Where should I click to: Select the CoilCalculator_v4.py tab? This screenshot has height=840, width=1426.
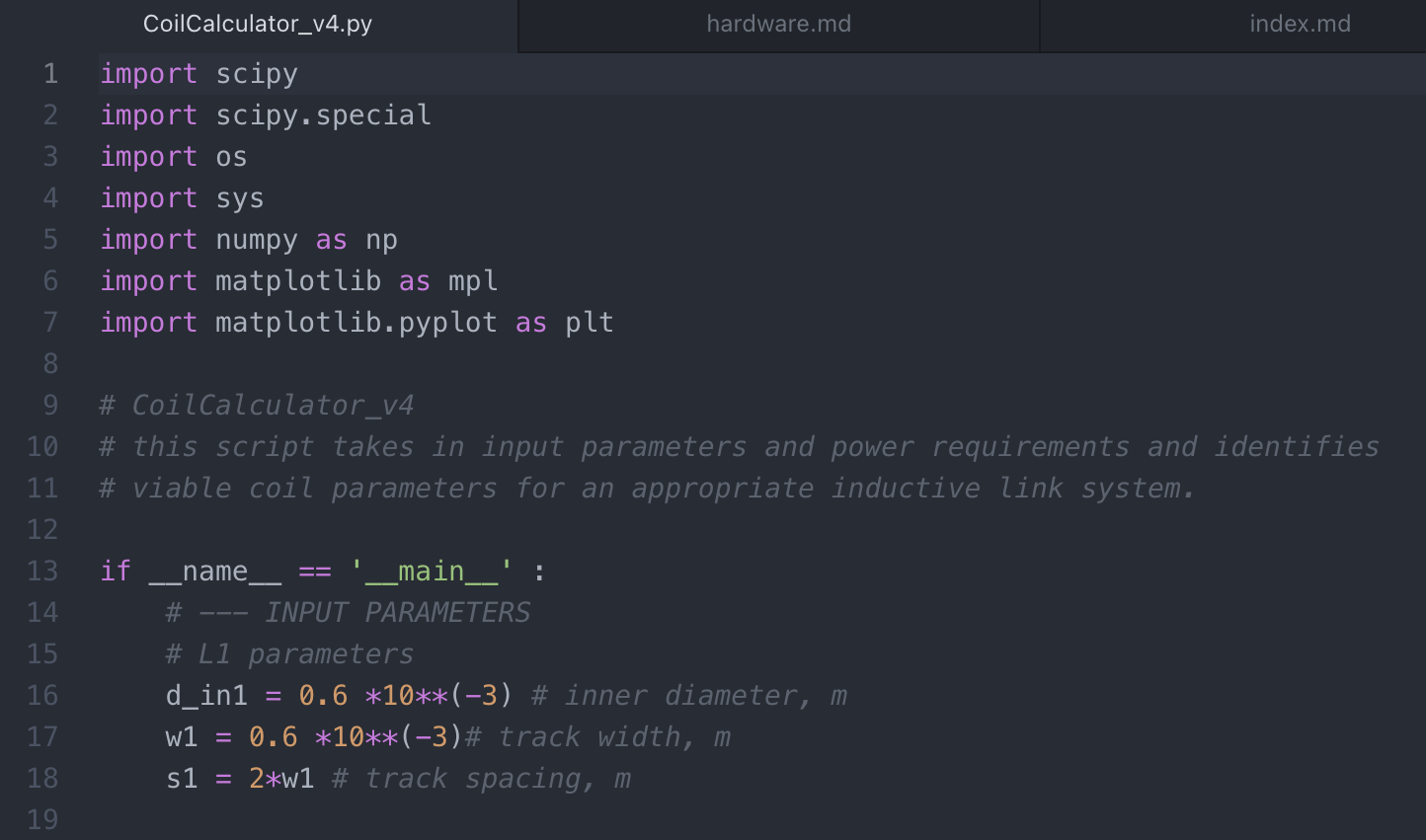[258, 24]
